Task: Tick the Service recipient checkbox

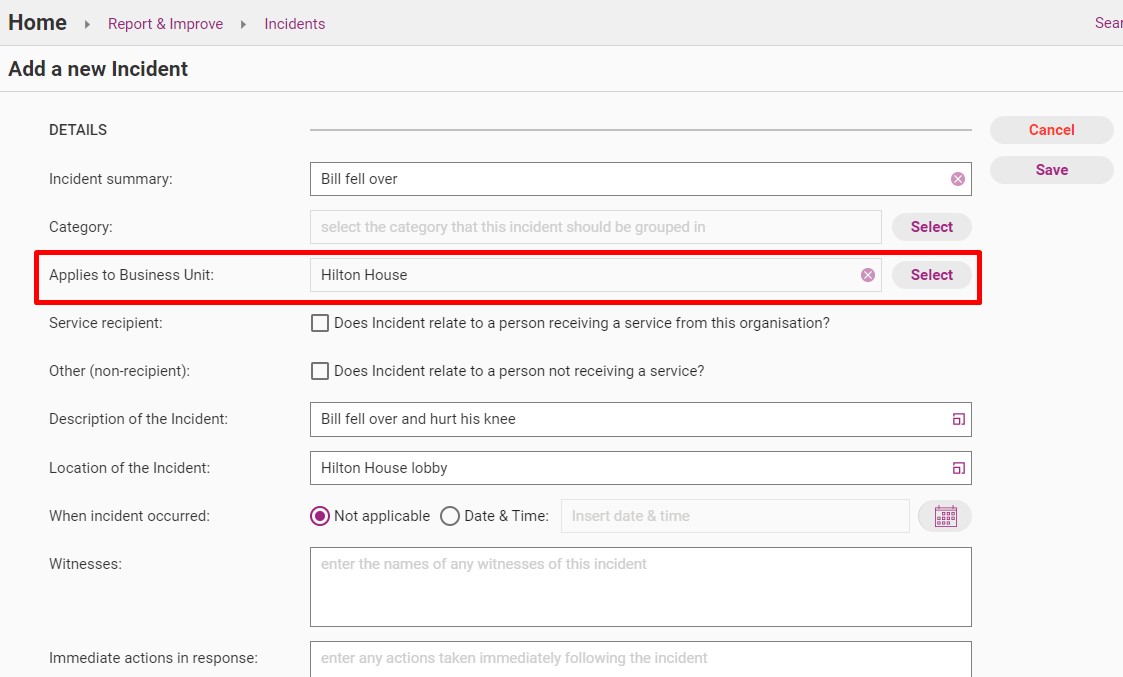Action: 319,323
